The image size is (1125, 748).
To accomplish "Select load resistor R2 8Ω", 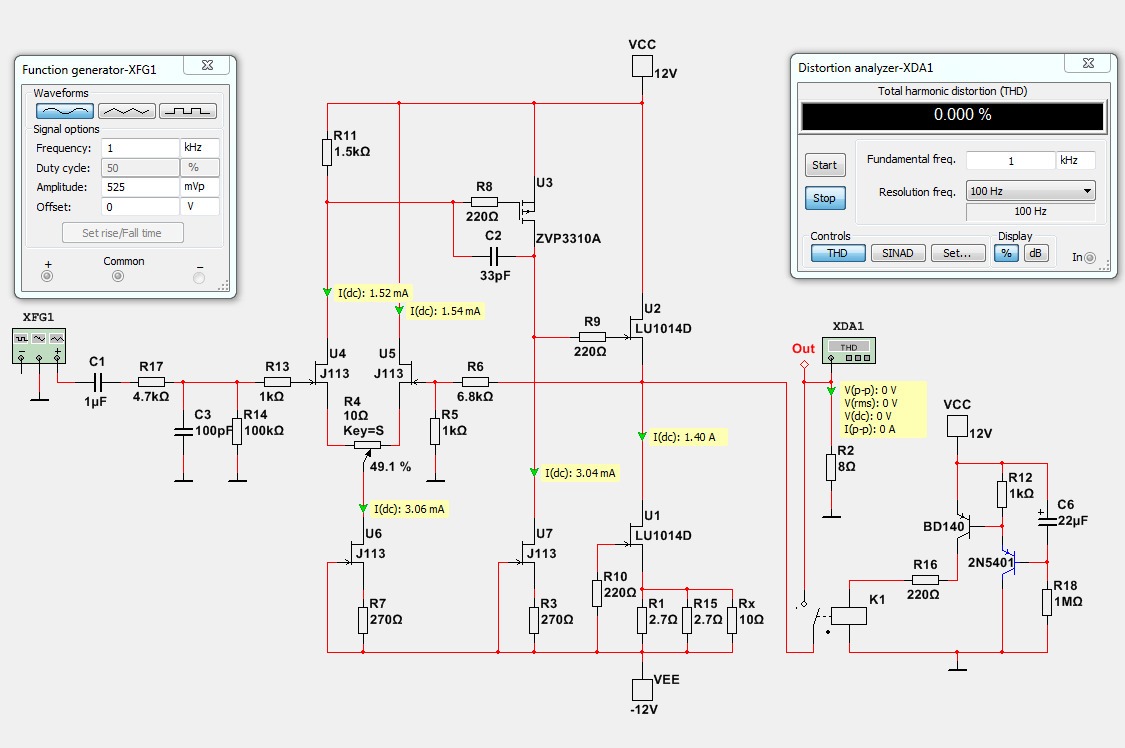I will coord(831,467).
